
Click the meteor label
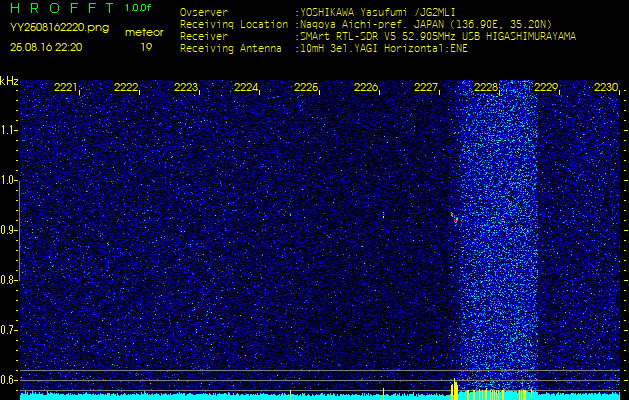click(144, 32)
